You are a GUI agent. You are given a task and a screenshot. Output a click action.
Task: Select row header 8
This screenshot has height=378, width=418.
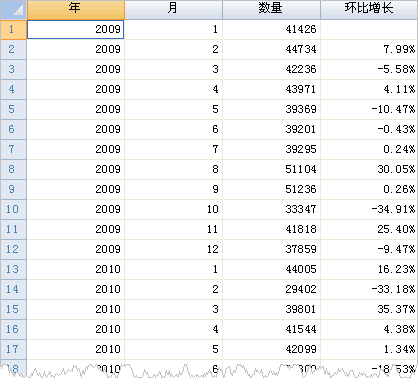point(13,170)
